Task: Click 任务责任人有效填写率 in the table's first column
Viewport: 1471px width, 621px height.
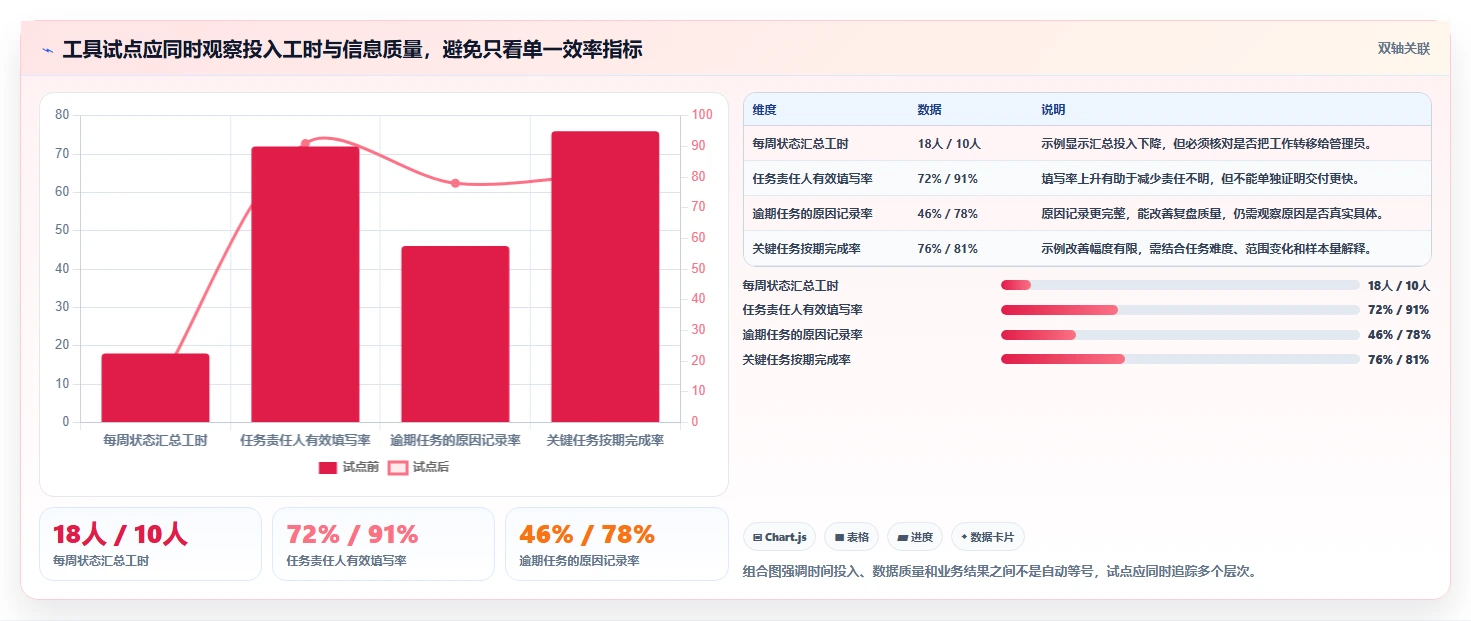Action: coord(812,179)
